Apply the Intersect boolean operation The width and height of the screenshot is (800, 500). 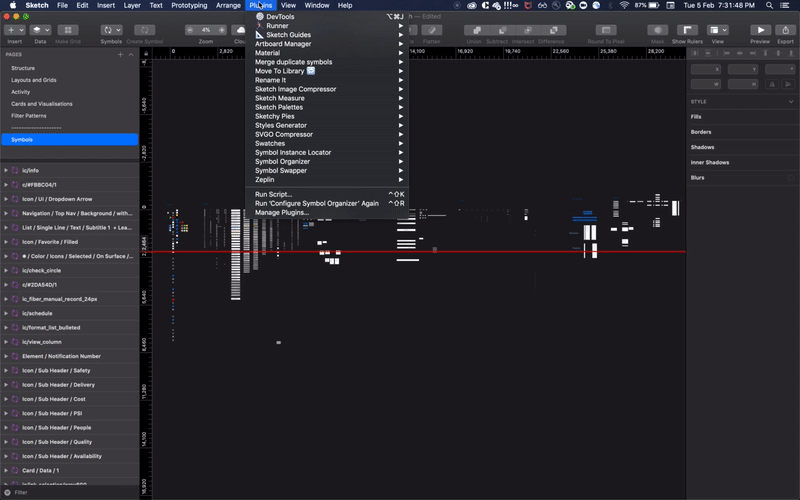pos(528,30)
